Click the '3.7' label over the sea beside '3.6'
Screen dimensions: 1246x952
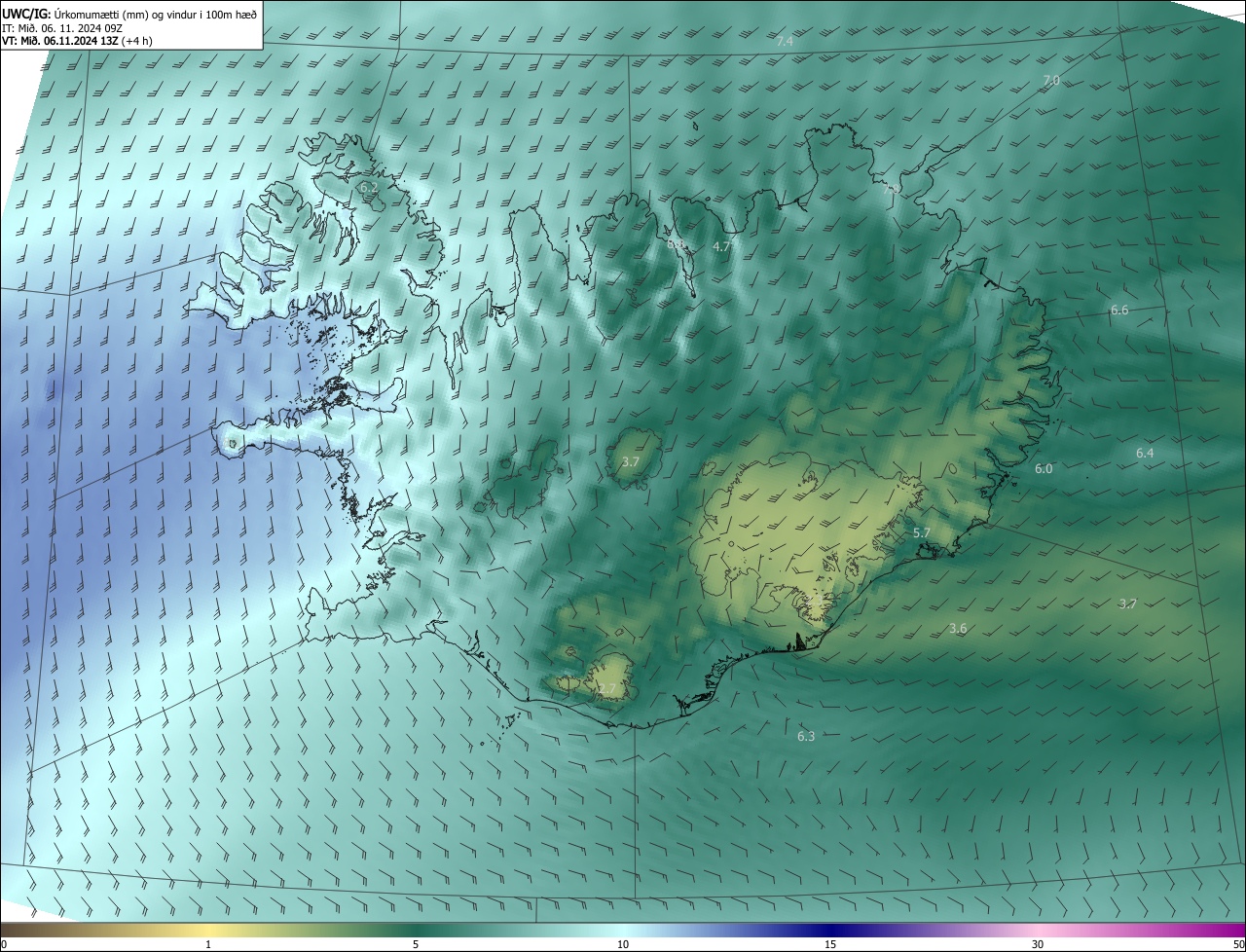click(x=1127, y=604)
